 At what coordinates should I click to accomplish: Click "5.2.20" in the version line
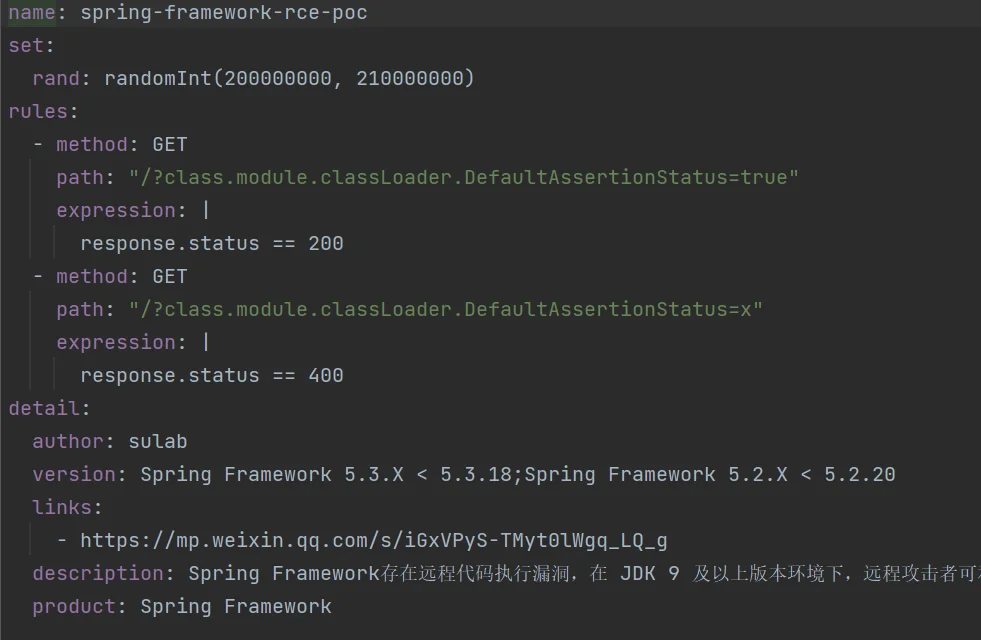coord(860,475)
